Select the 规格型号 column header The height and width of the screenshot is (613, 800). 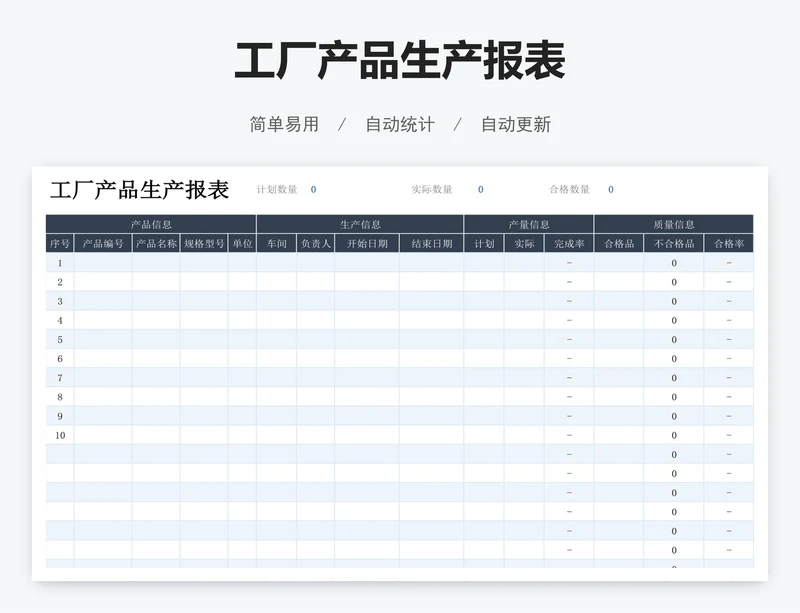tap(204, 243)
